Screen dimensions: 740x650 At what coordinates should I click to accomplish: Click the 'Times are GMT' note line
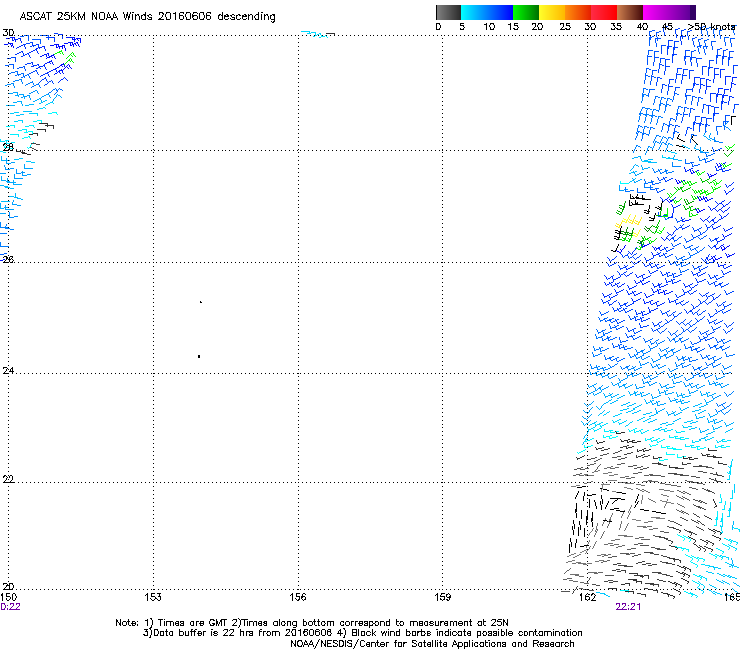coord(312,623)
